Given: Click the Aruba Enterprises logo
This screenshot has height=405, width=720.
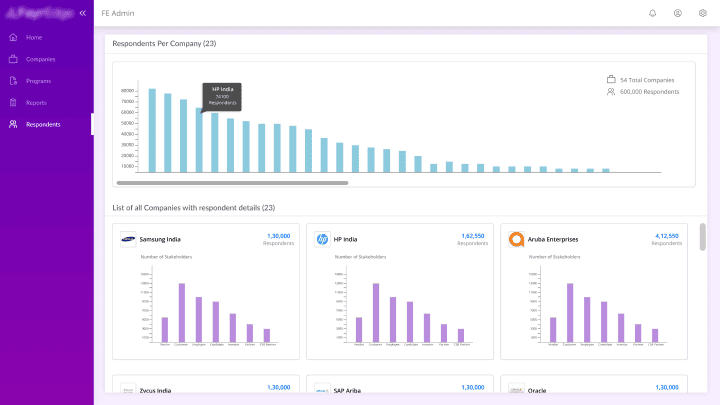Looking at the screenshot, I should [x=516, y=239].
